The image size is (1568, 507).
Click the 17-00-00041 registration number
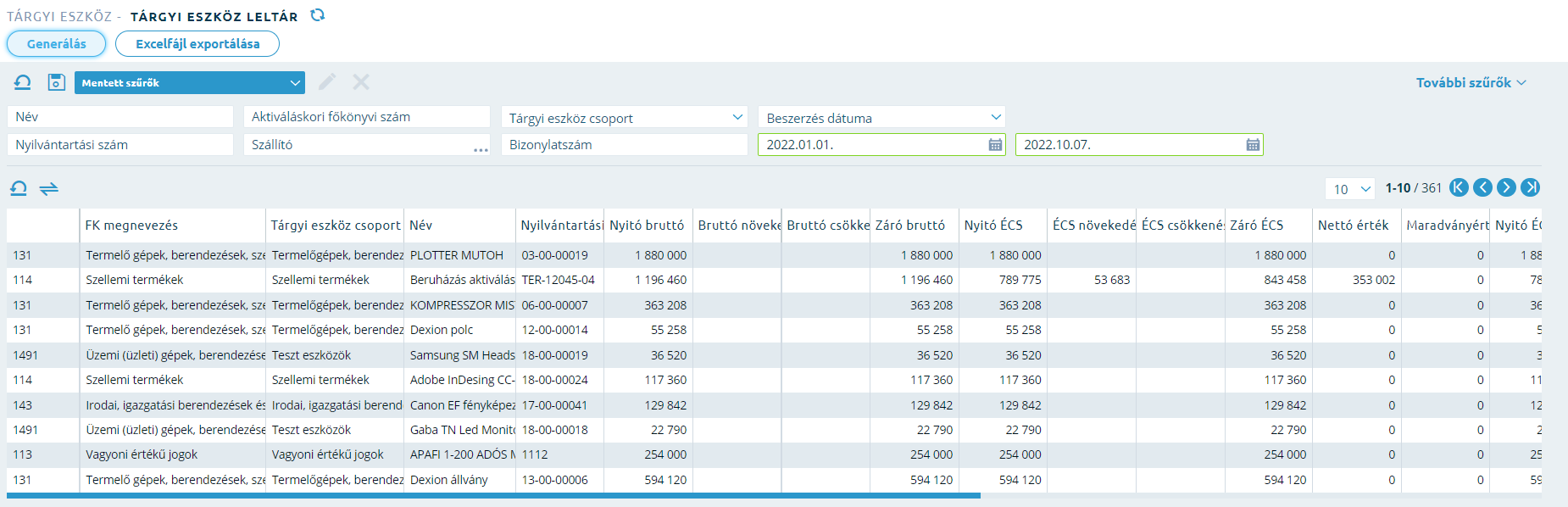coord(560,405)
